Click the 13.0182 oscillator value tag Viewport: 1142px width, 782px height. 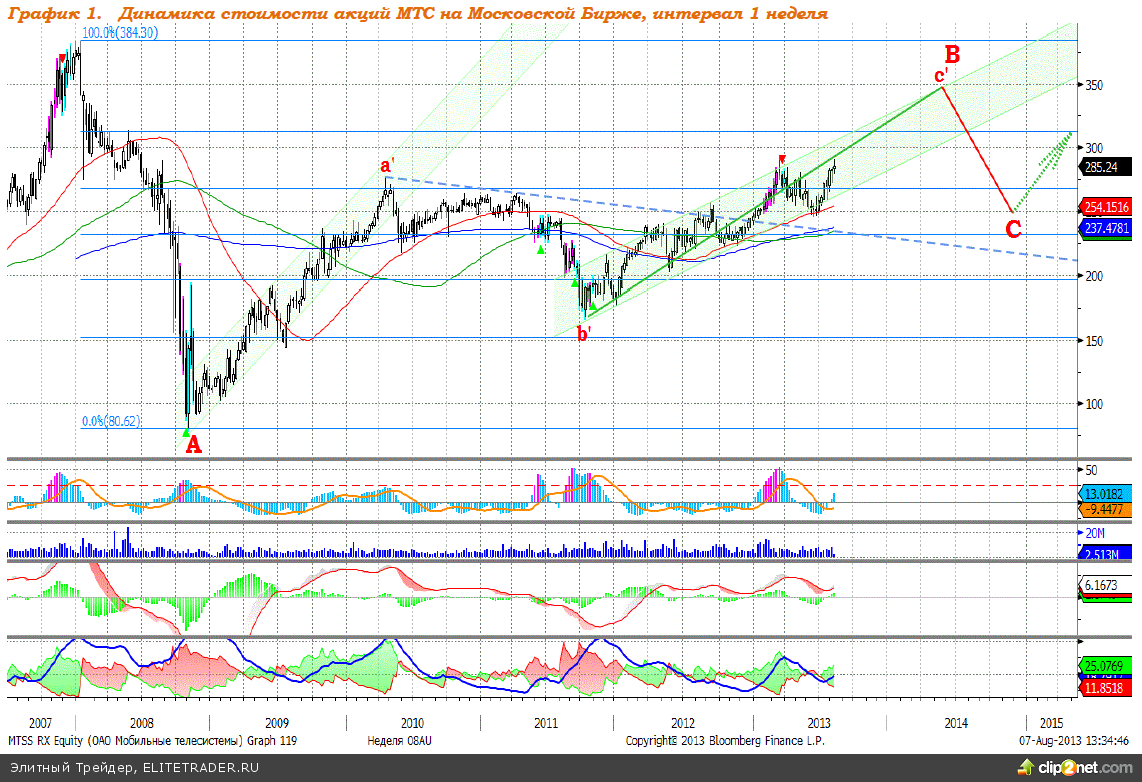click(x=1106, y=494)
